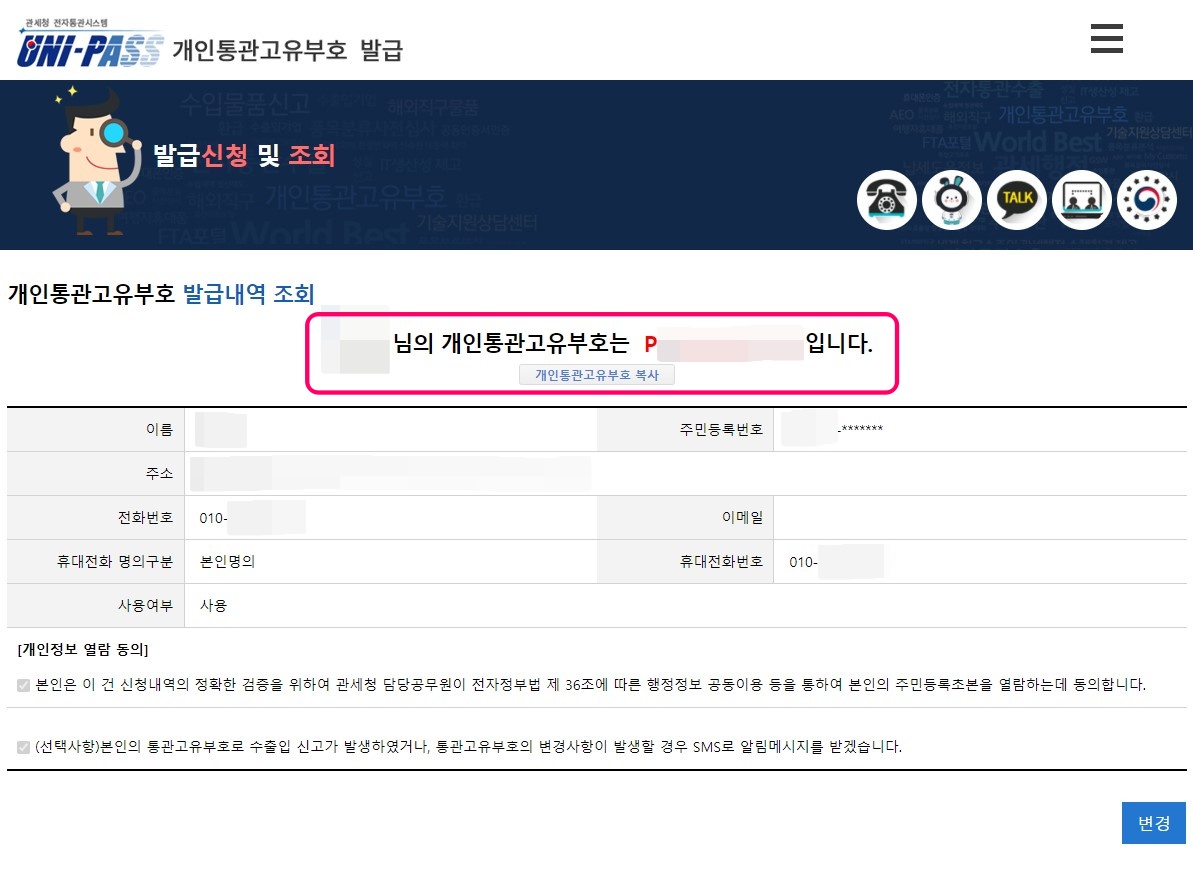Click the 발급신청 및 조회 banner title
1193x869 pixels.
pyautogui.click(x=244, y=155)
